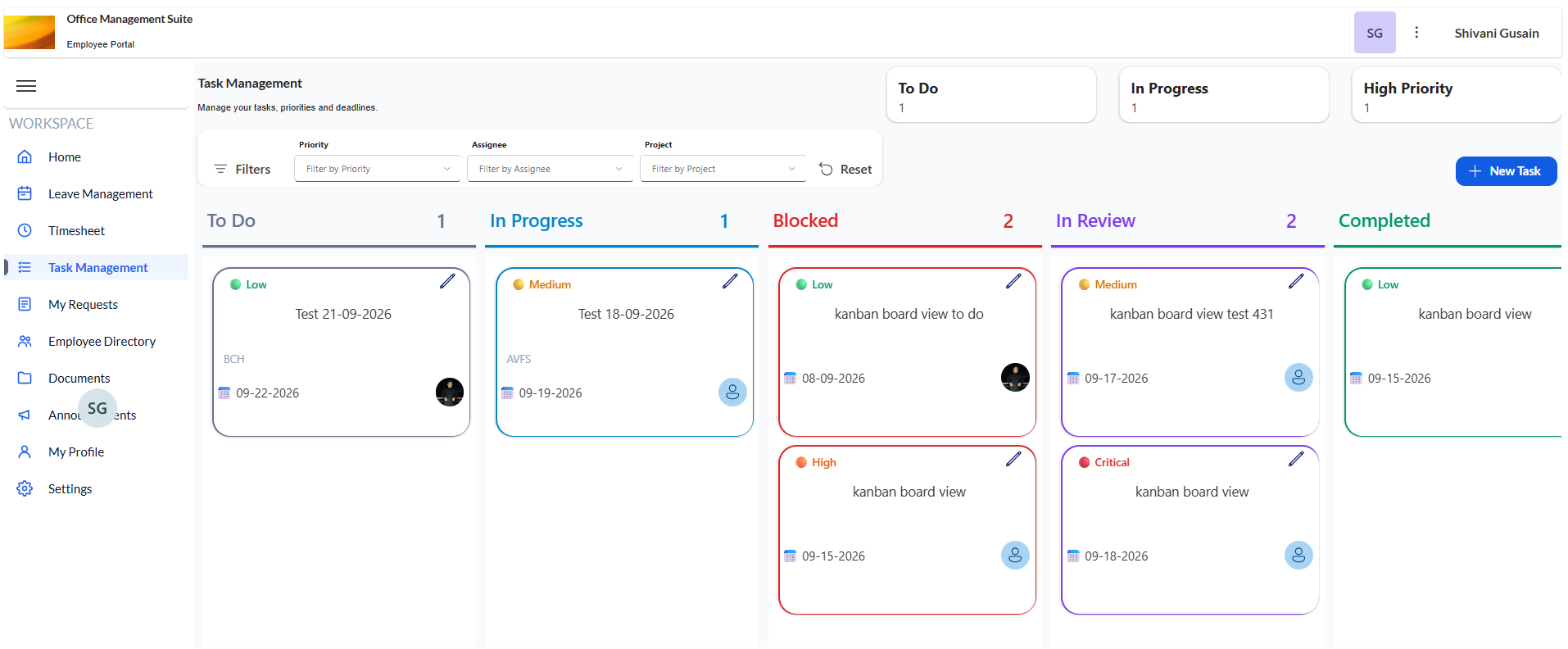Edit the Critical priority review task
The height and width of the screenshot is (649, 1568).
point(1296,459)
